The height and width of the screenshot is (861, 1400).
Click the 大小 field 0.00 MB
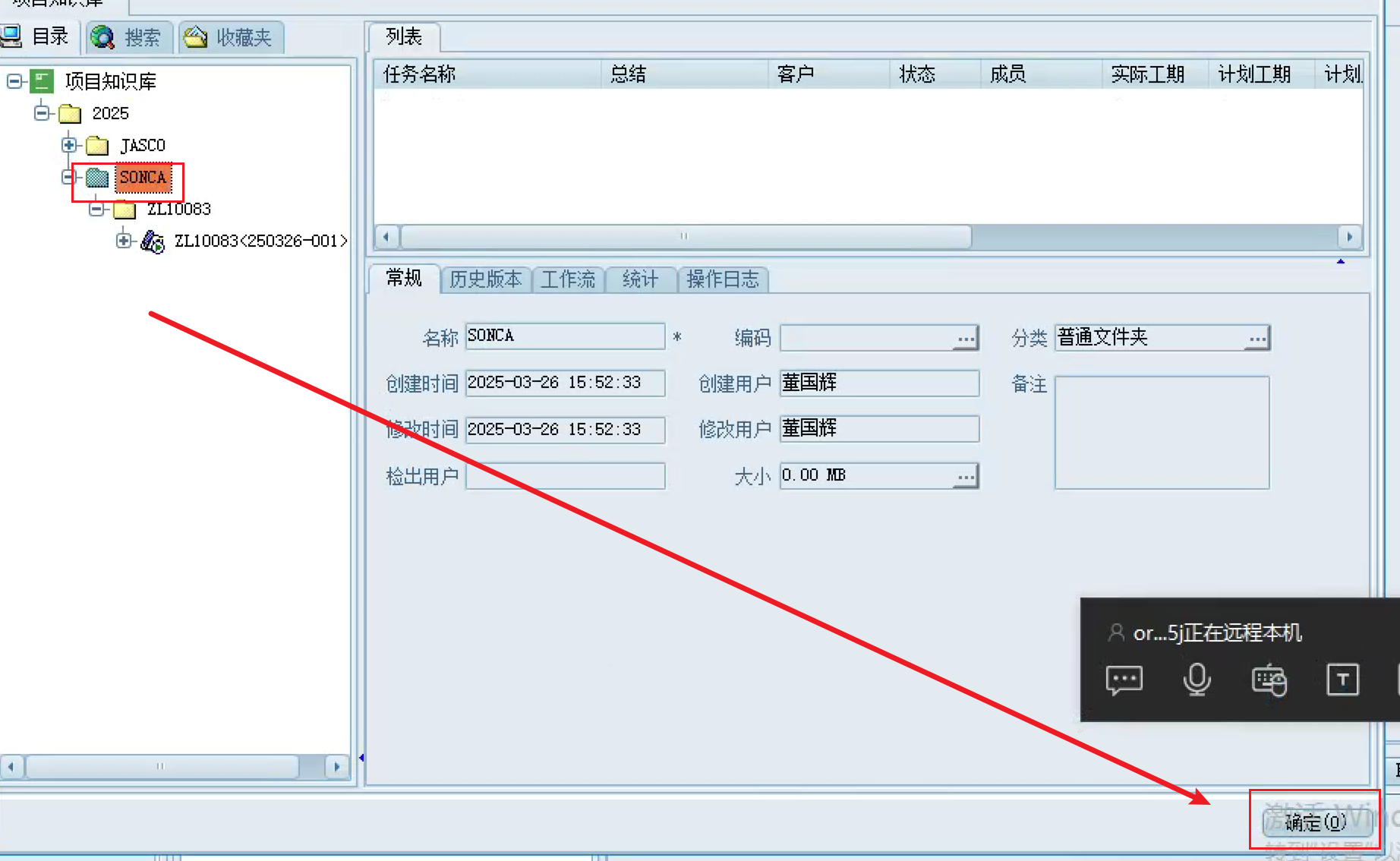click(x=867, y=475)
